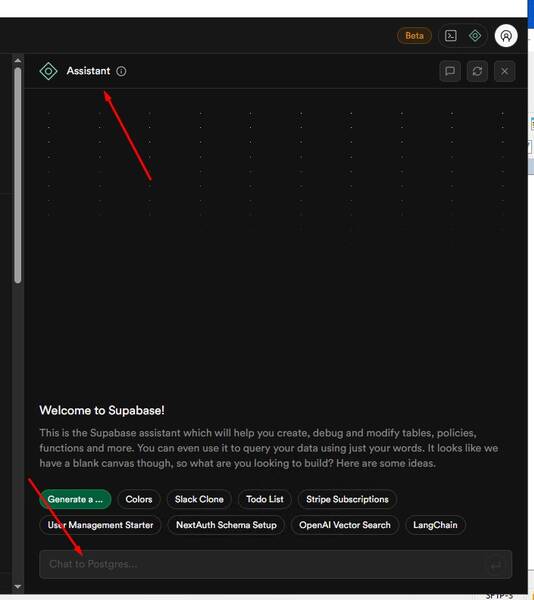Pick the Todo List suggestion
The height and width of the screenshot is (600, 534).
[265, 499]
